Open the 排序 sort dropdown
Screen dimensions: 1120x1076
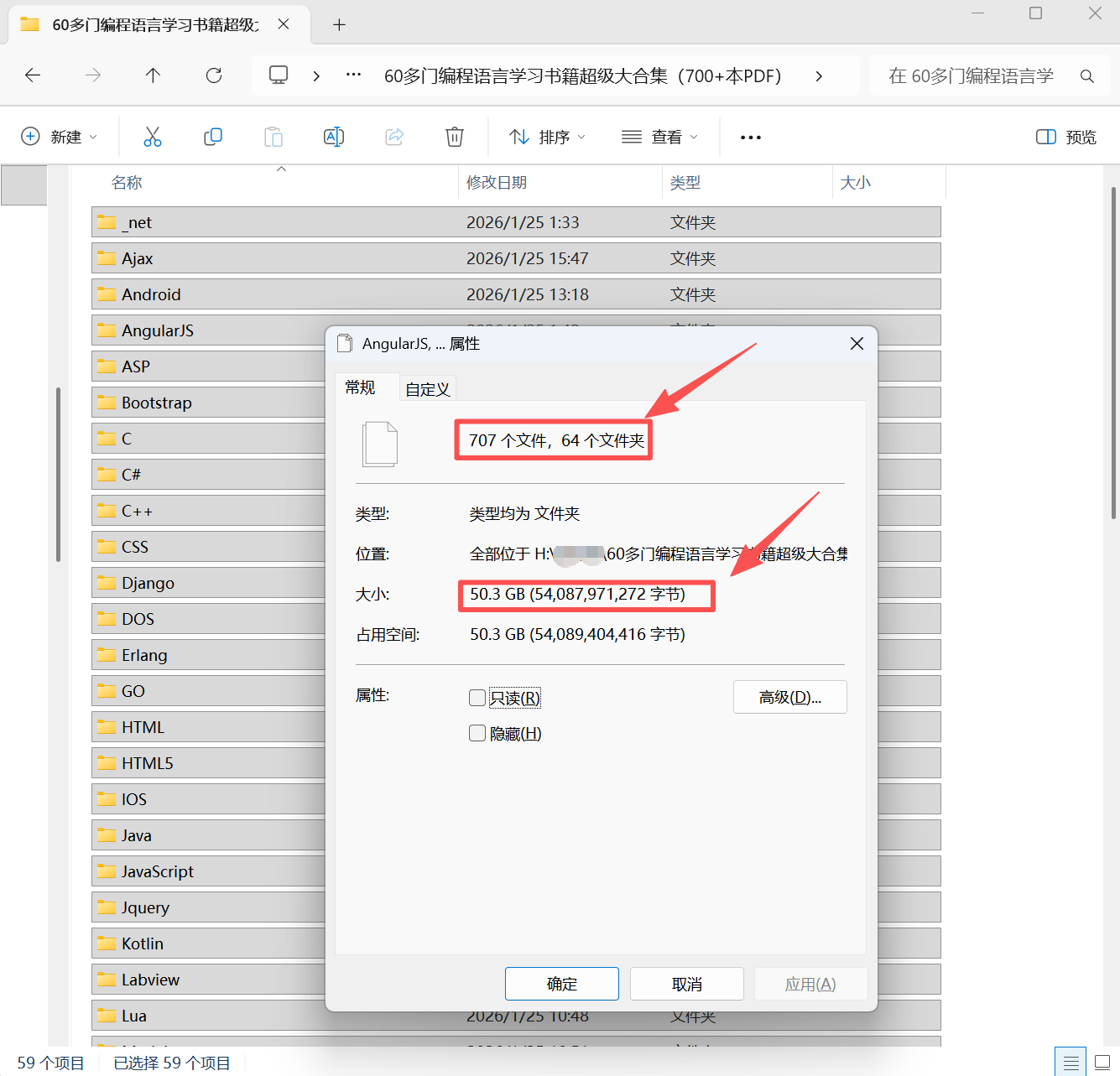[546, 136]
